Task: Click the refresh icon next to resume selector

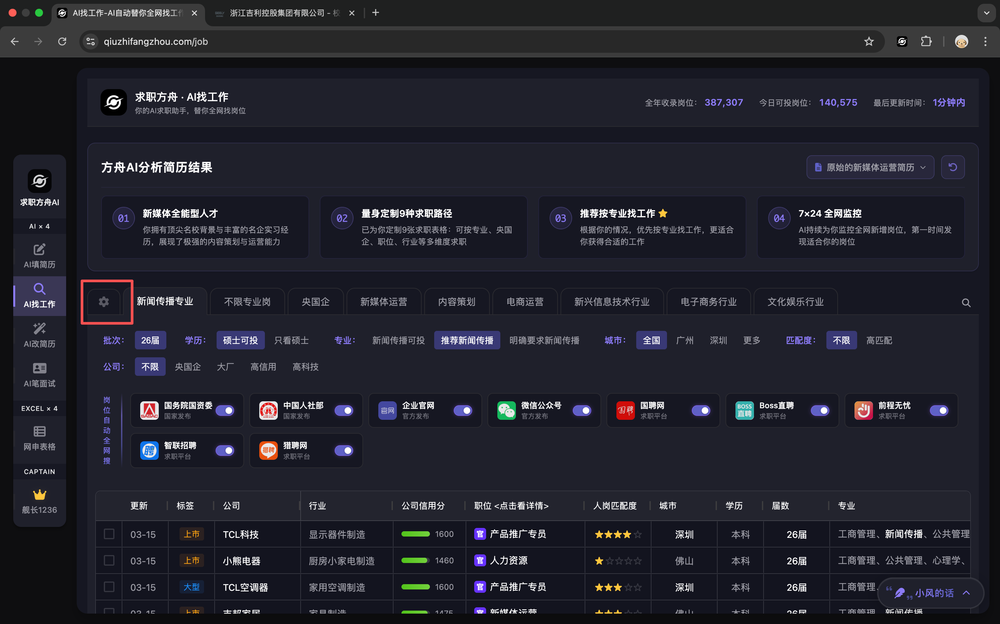Action: click(x=952, y=167)
